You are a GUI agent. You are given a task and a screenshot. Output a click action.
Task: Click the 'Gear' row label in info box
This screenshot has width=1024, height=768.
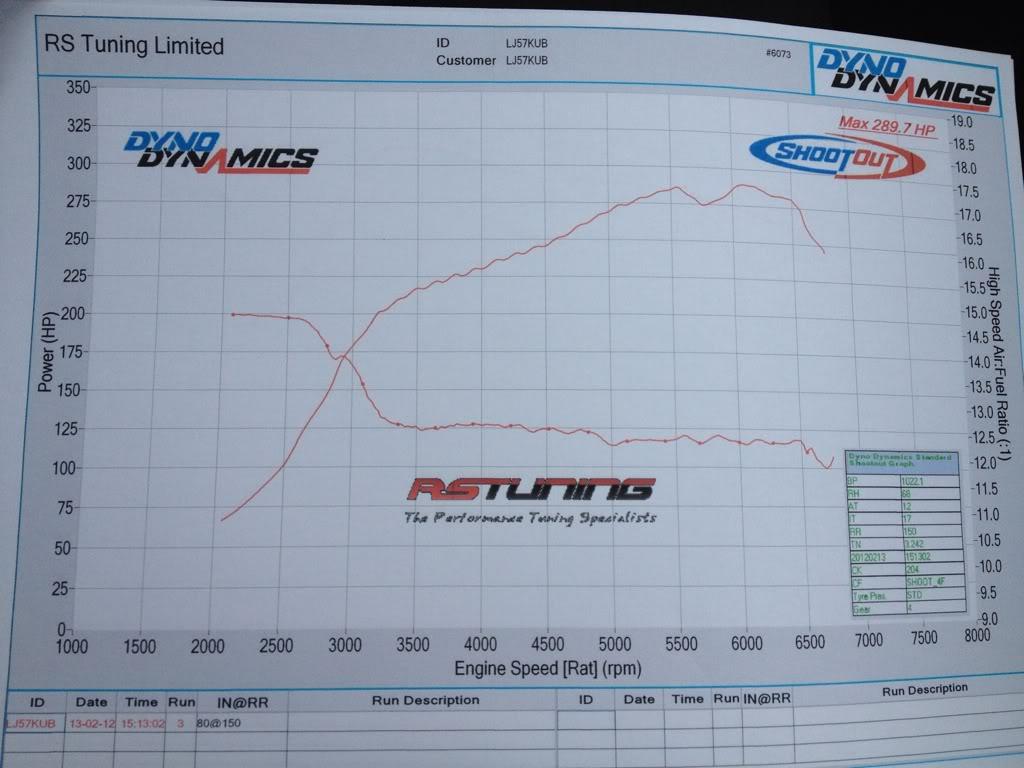[x=861, y=609]
